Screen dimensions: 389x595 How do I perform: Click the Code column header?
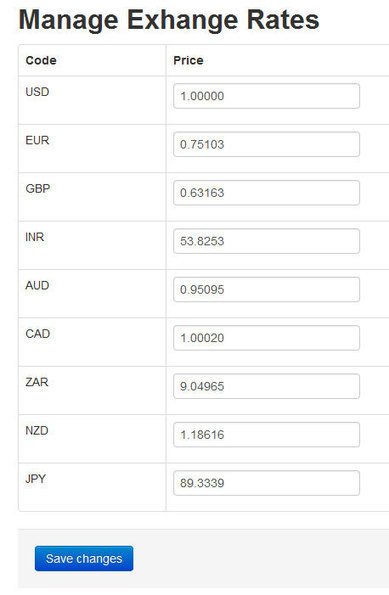[41, 60]
